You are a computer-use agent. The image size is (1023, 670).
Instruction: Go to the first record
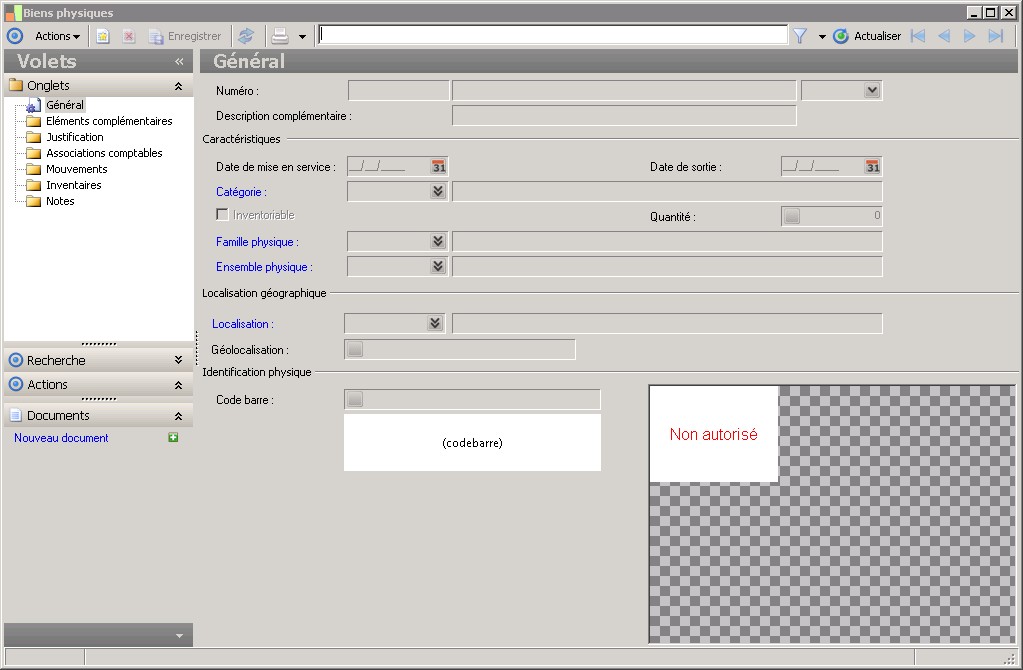(x=918, y=37)
